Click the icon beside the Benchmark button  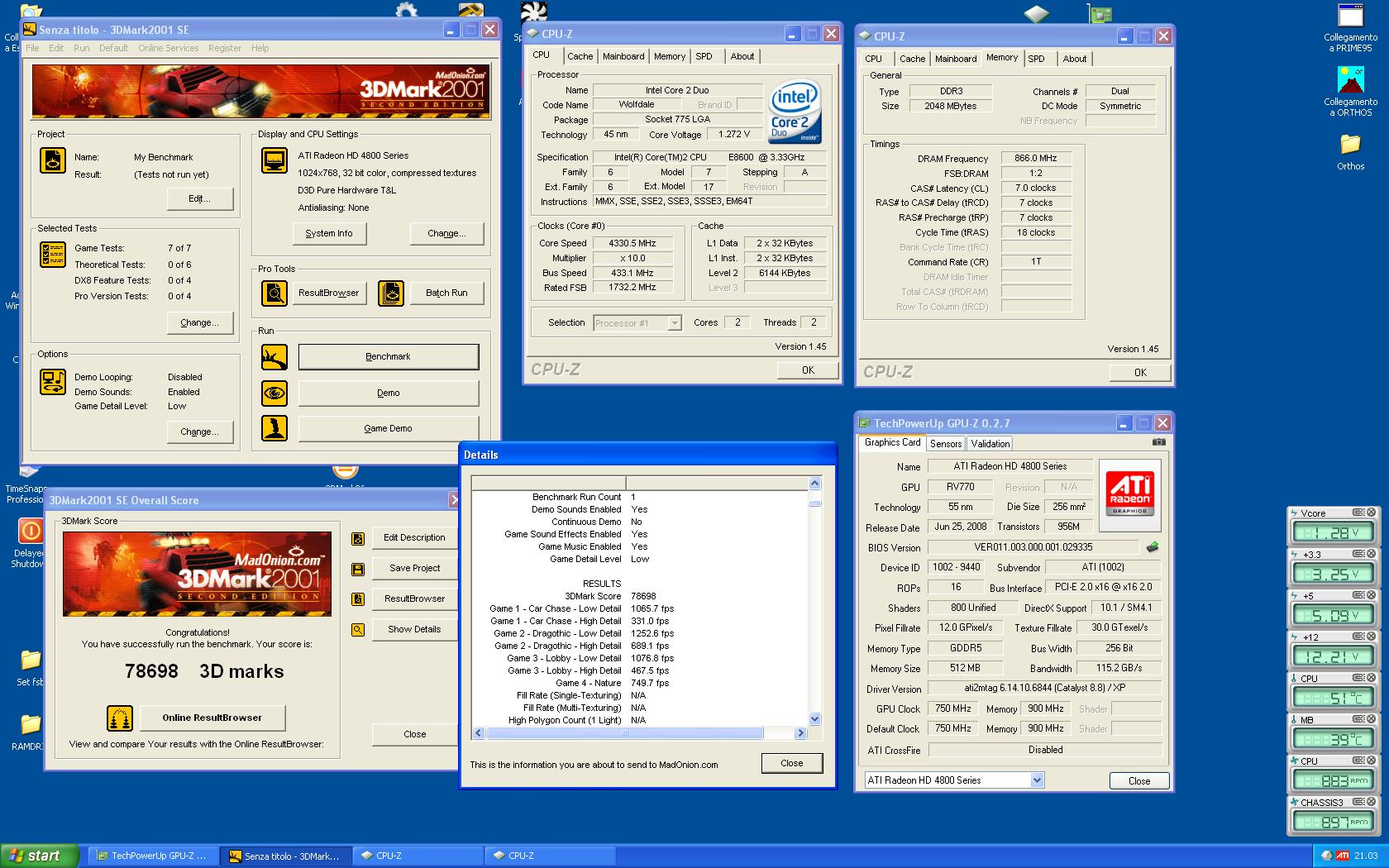click(274, 357)
